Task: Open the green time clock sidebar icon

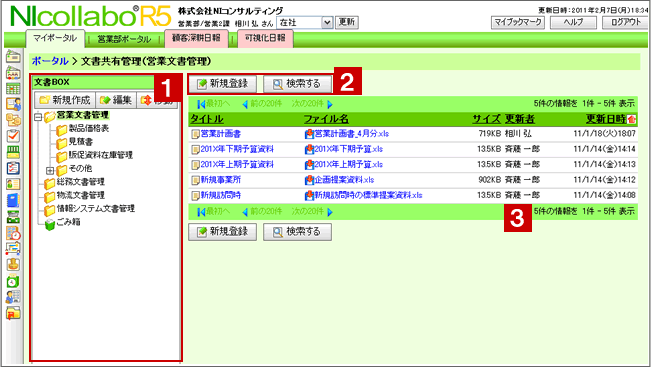Action: click(x=13, y=281)
